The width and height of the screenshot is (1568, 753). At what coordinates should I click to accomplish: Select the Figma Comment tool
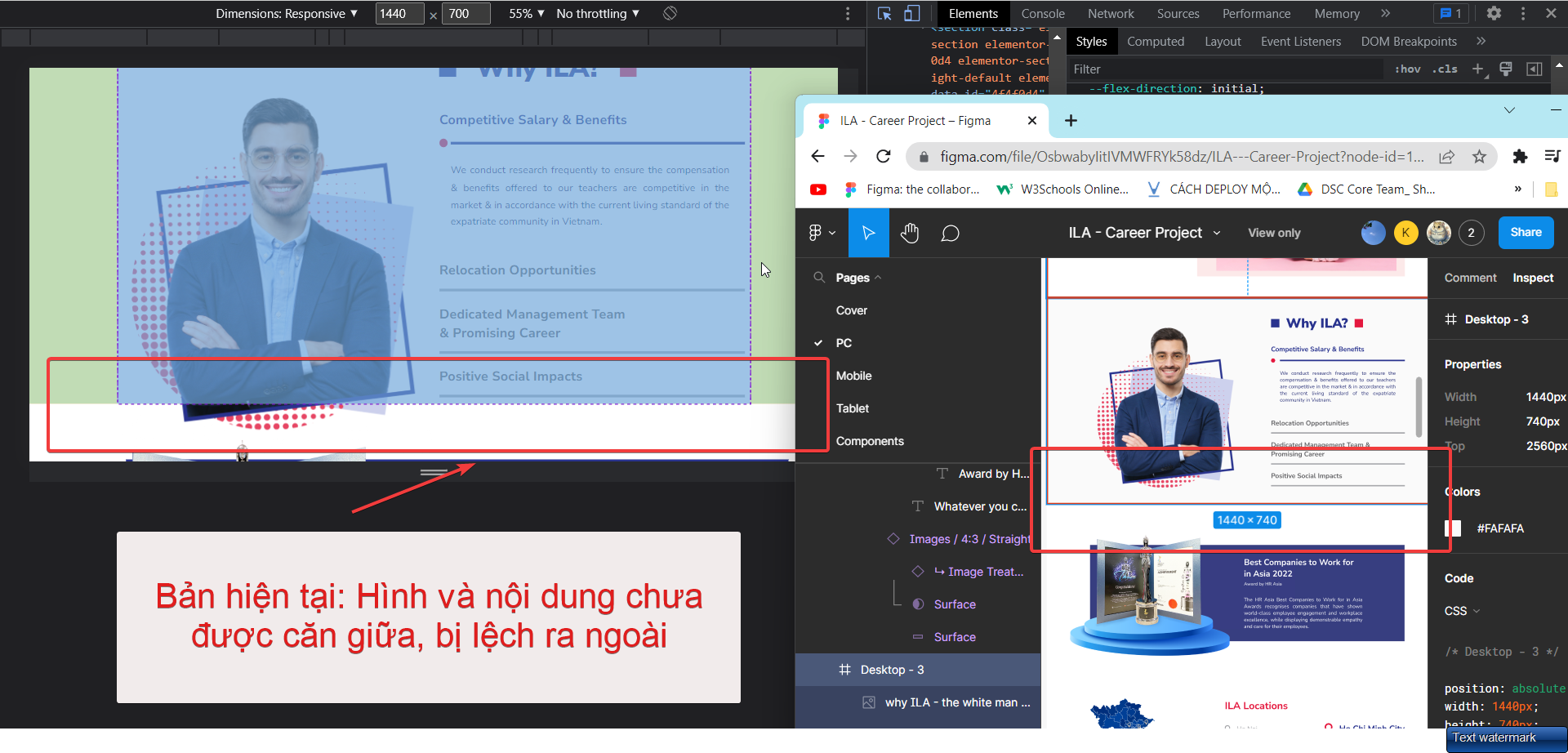coord(950,234)
